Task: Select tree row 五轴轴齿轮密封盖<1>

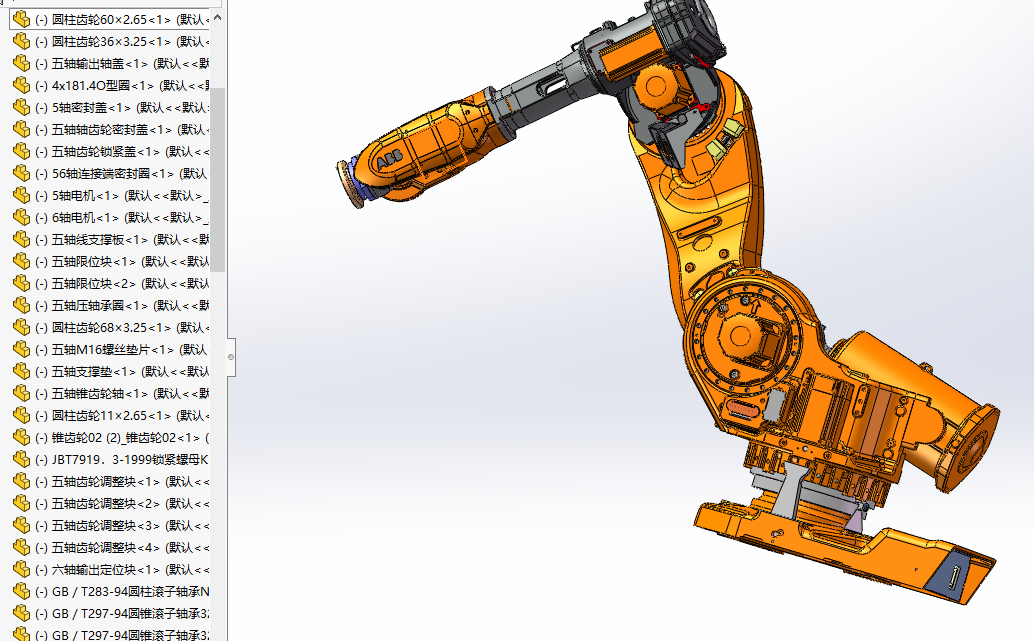Action: [x=110, y=130]
